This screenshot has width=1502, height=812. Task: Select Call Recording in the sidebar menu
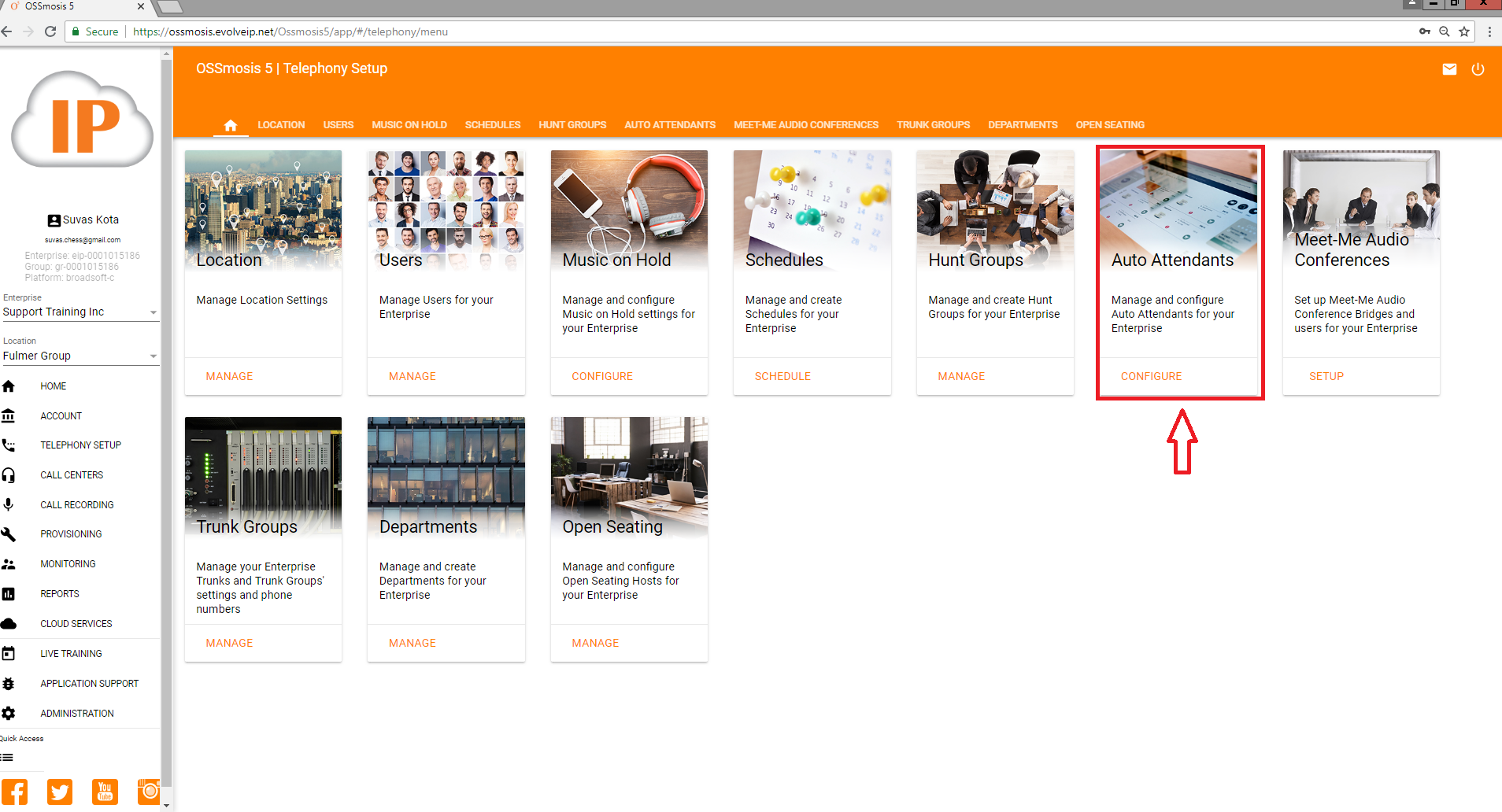[x=77, y=505]
